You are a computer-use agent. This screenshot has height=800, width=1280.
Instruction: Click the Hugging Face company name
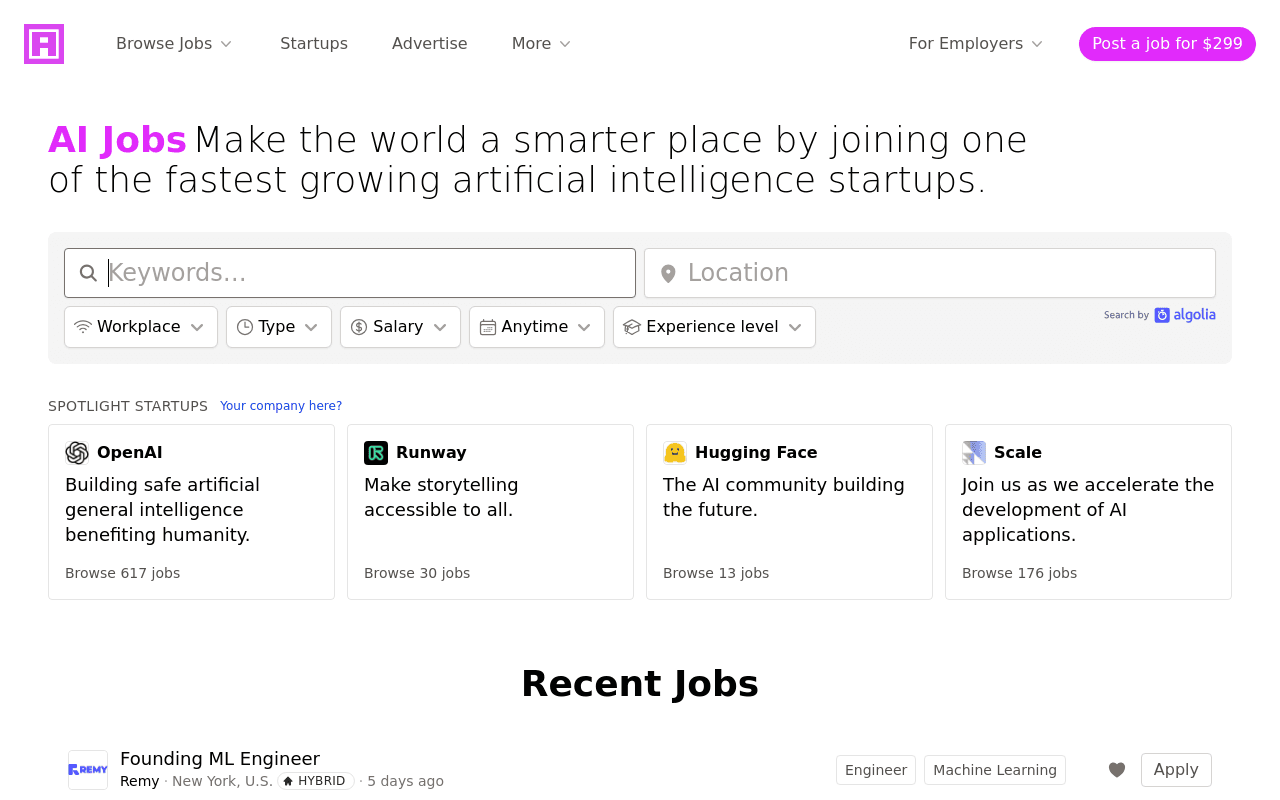756,453
